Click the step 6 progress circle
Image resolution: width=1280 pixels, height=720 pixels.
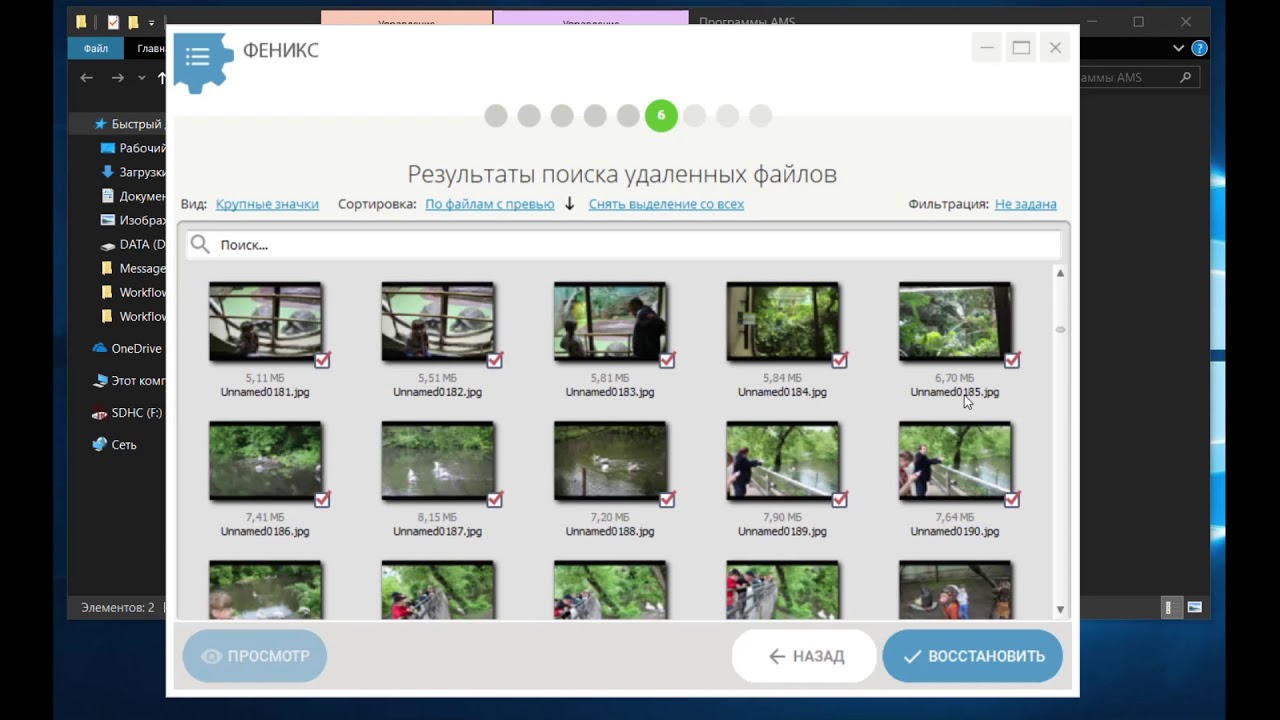tap(661, 116)
